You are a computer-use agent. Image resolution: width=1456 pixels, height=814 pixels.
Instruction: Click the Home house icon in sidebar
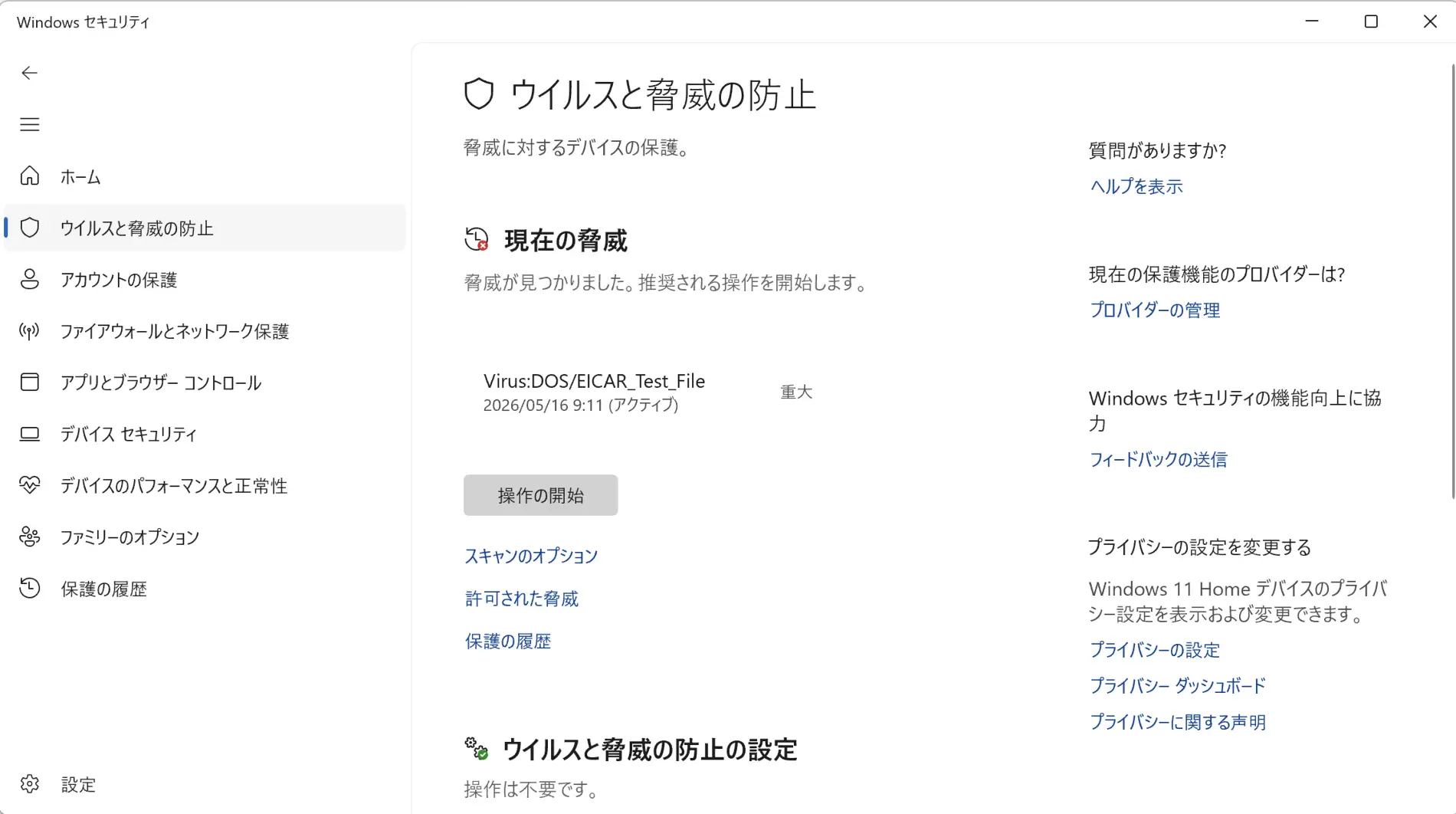coord(29,176)
